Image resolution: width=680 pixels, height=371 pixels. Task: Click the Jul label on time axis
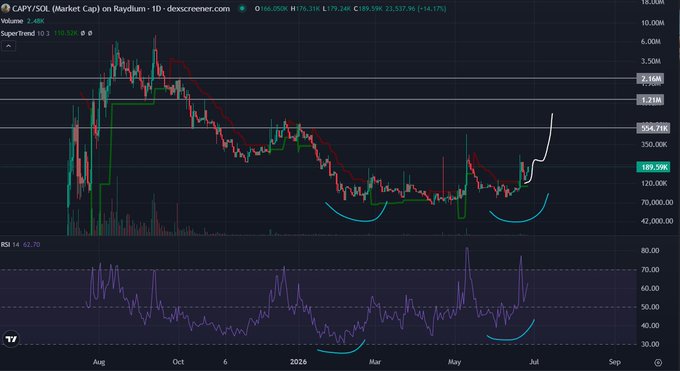pyautogui.click(x=534, y=362)
